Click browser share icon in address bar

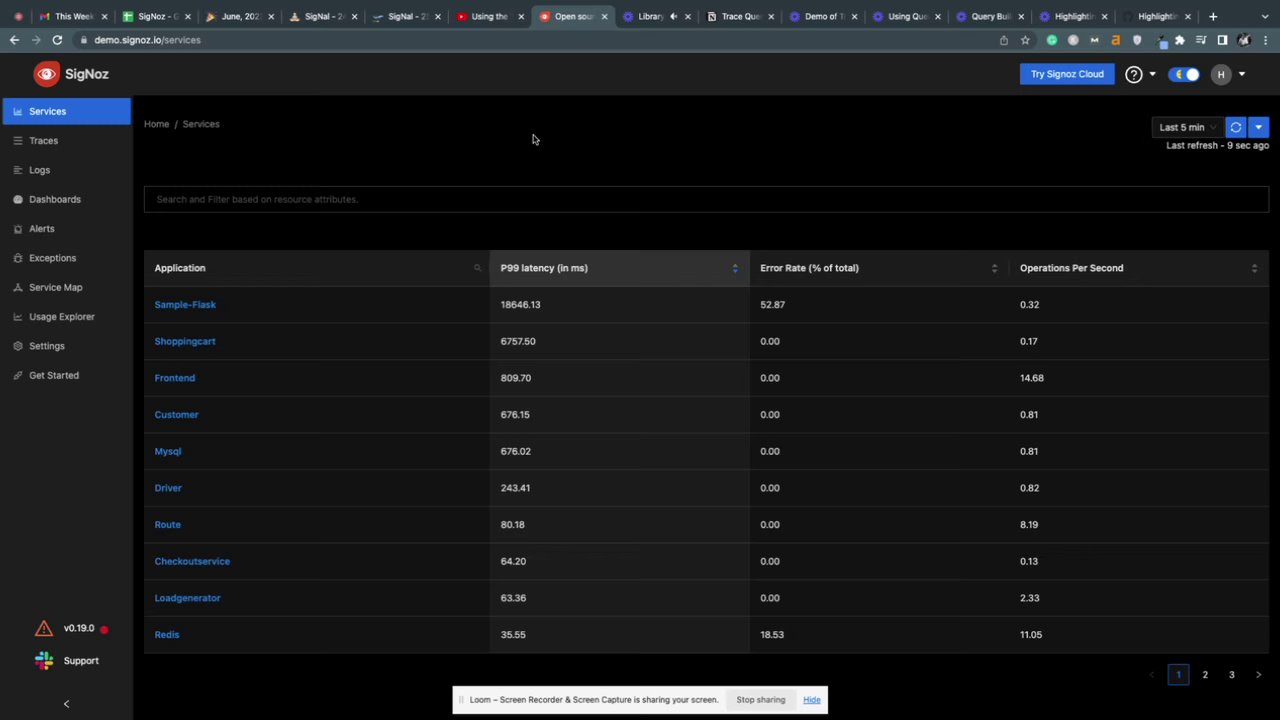click(x=1004, y=40)
